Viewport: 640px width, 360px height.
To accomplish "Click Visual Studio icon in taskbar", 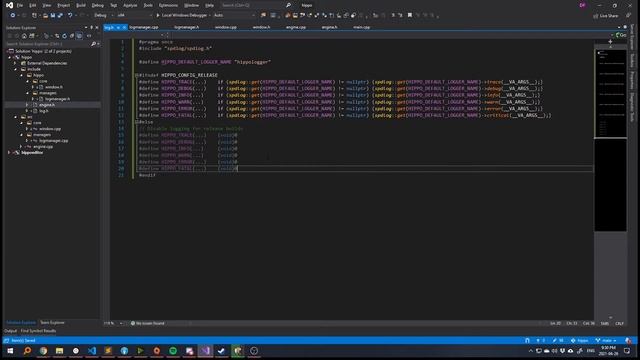I will (205, 351).
